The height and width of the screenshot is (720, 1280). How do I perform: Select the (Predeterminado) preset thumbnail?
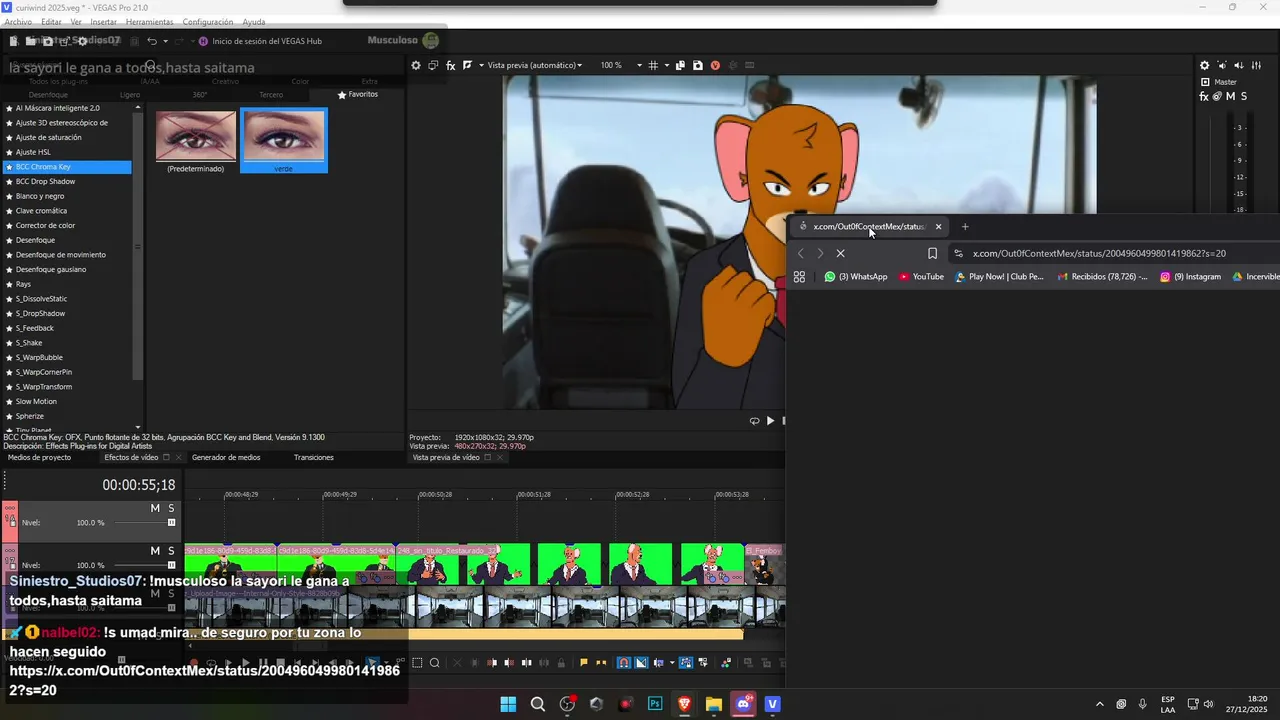196,136
